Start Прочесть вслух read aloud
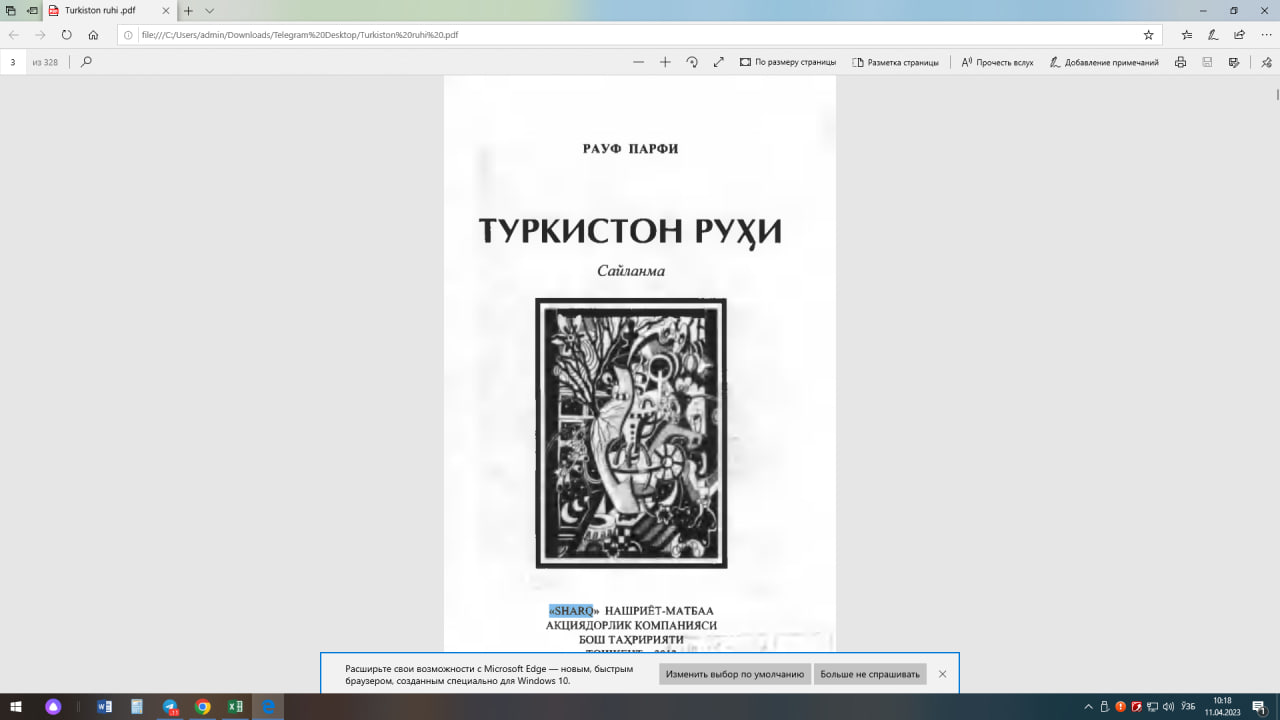This screenshot has width=1280, height=720. [x=997, y=62]
